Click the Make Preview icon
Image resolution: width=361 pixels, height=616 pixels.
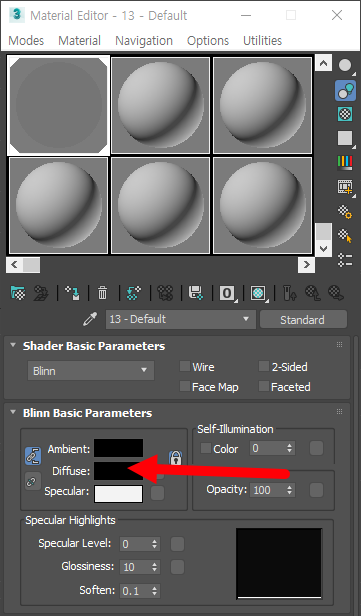pos(345,186)
